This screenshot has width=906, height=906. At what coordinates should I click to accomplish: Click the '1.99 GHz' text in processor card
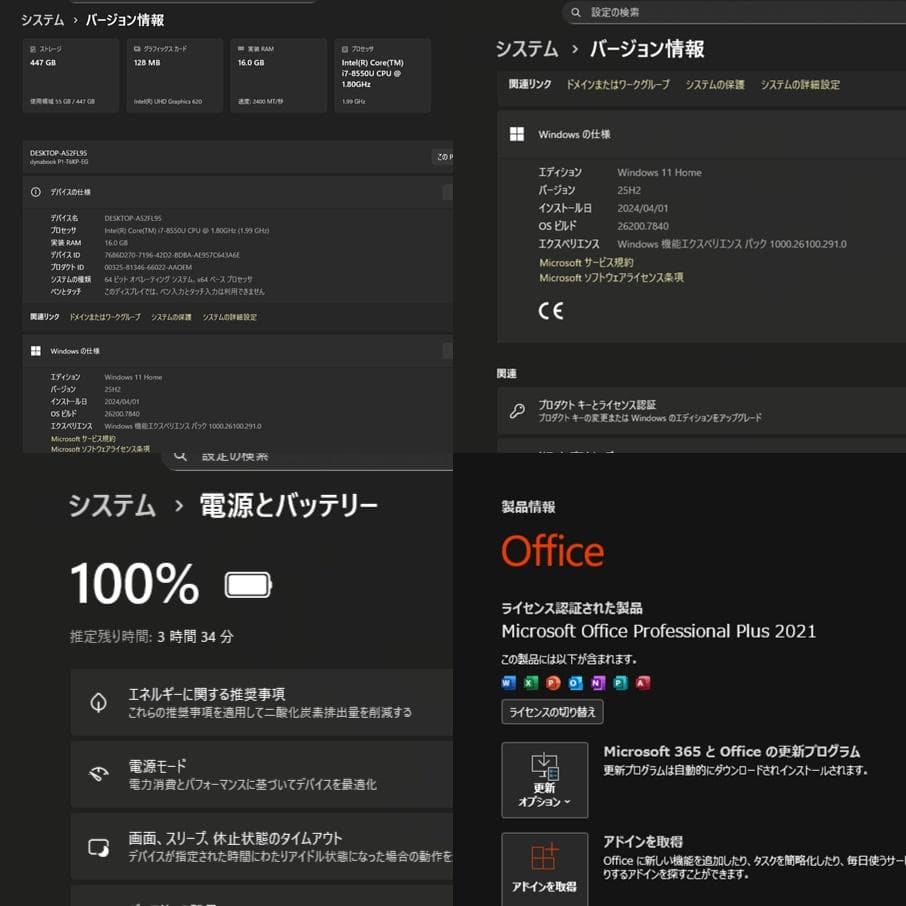click(353, 101)
